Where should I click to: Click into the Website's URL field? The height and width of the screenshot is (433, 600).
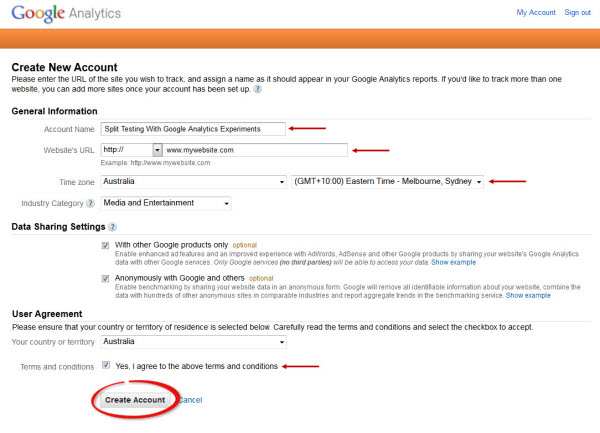[255, 150]
